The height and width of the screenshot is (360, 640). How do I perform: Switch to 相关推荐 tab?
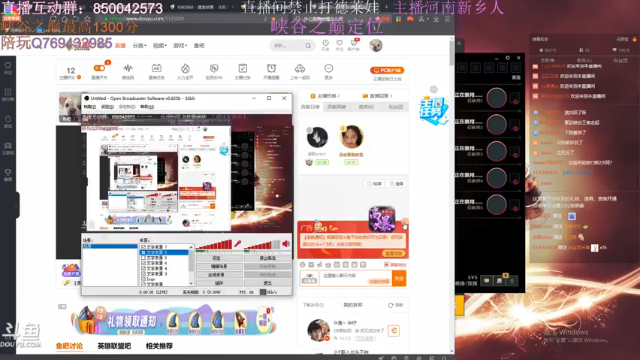(x=159, y=346)
